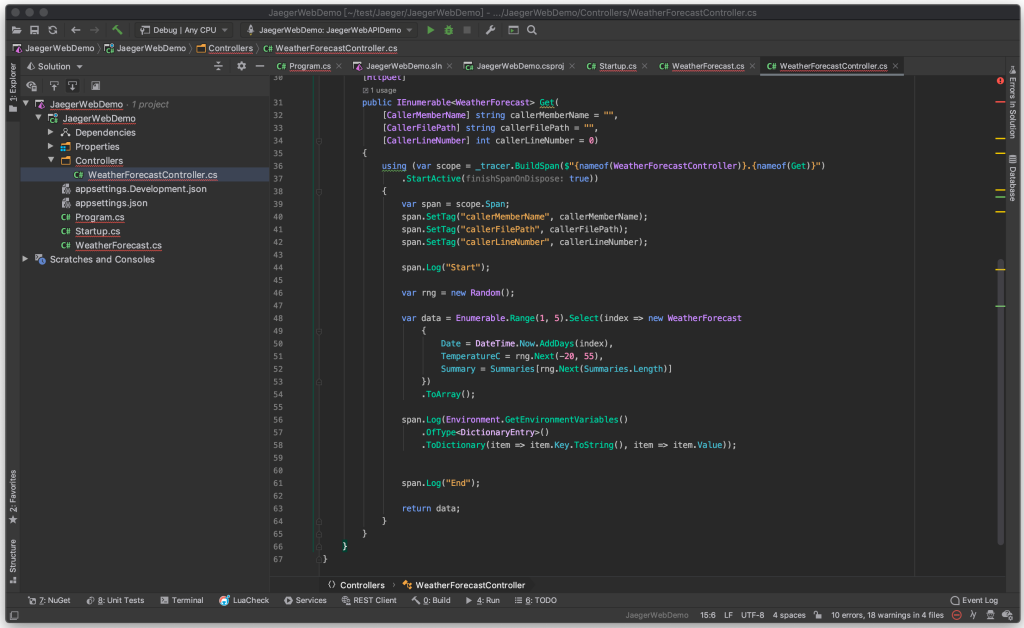Click the synchronize refresh icon
1024x628 pixels.
(53, 30)
